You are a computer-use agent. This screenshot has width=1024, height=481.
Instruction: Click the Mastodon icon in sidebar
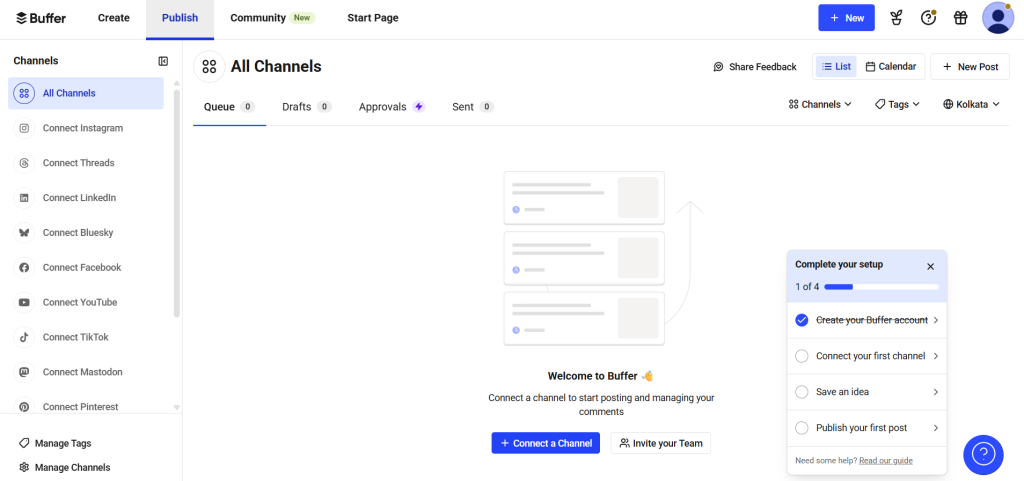click(x=24, y=372)
